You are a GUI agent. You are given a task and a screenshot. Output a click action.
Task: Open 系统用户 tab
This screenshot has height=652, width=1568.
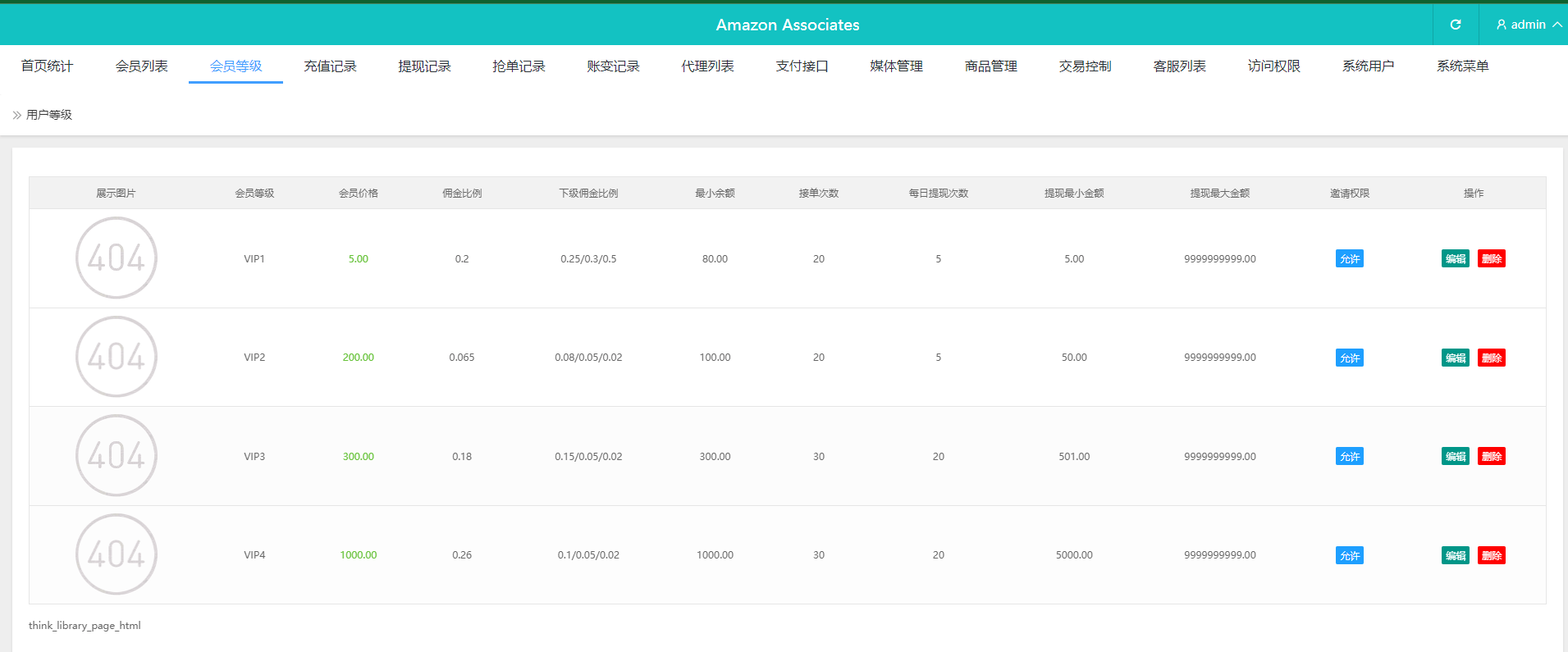pyautogui.click(x=1368, y=66)
